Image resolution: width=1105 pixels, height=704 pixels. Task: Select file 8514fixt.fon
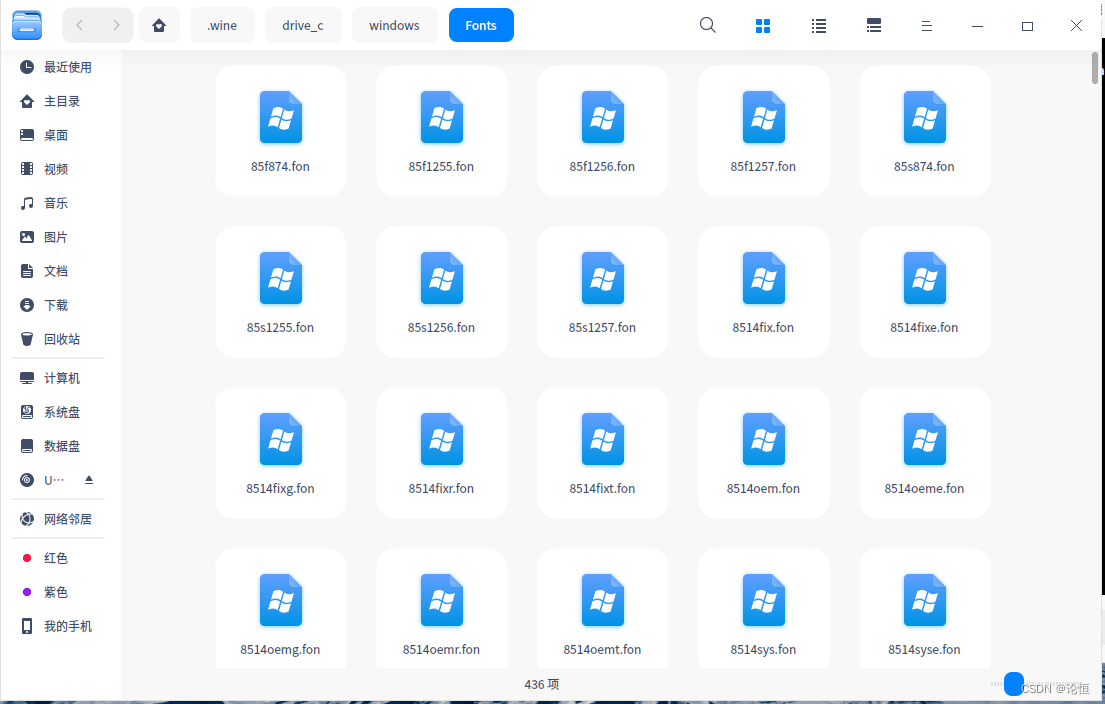[603, 453]
